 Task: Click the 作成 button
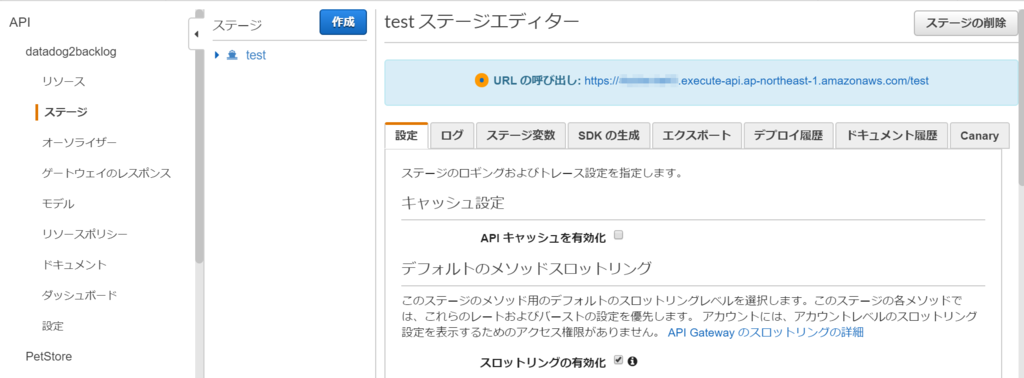pyautogui.click(x=343, y=22)
